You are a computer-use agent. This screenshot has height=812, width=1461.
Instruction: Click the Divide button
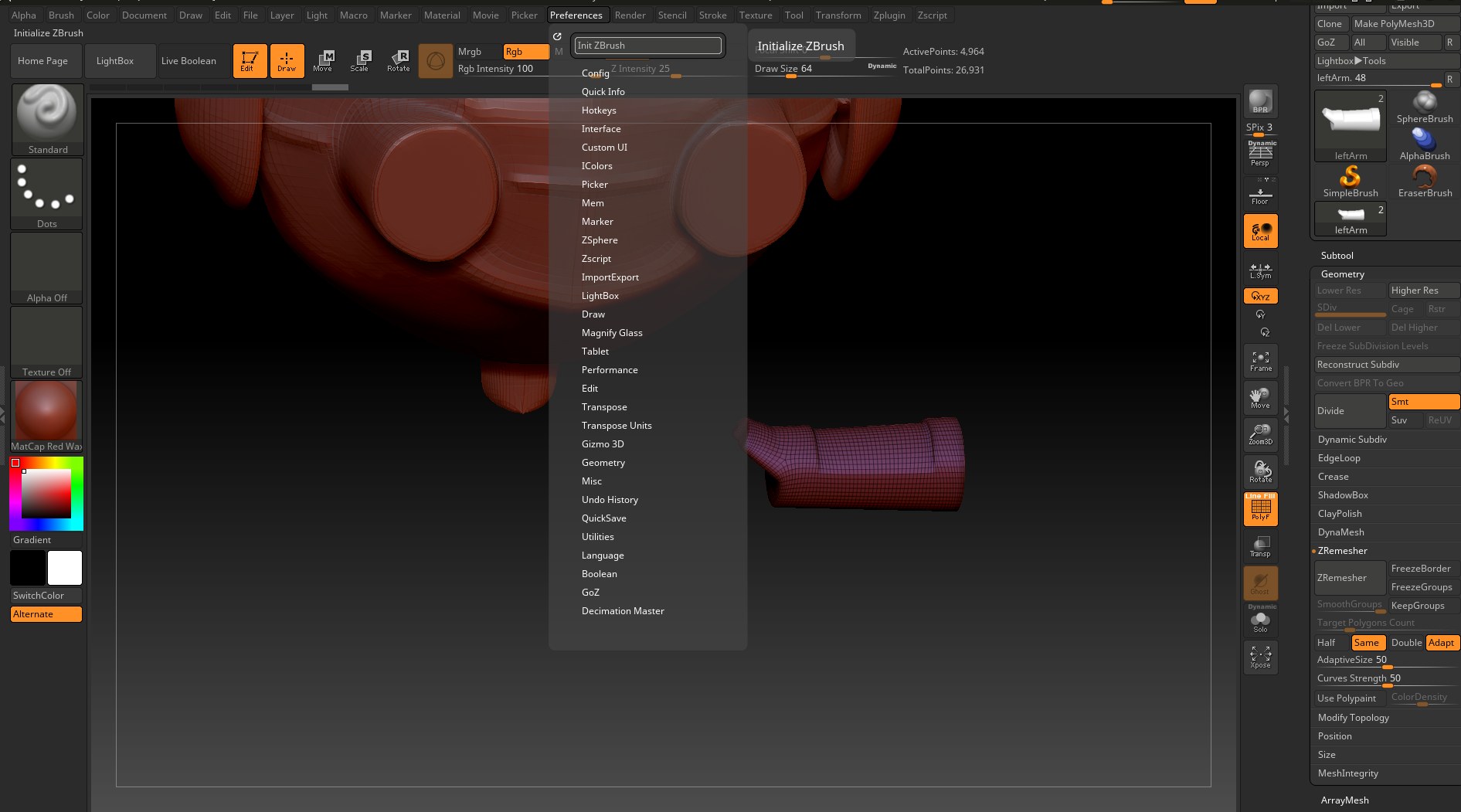(x=1350, y=411)
